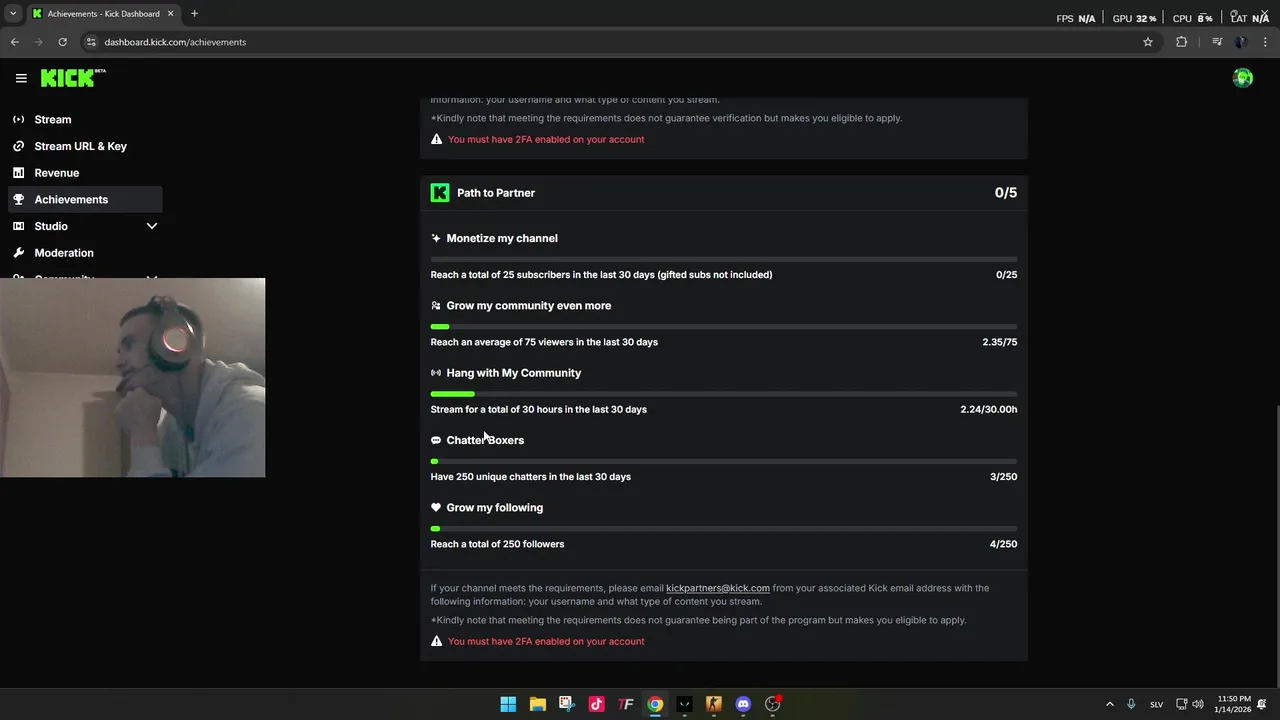The width and height of the screenshot is (1280, 720).
Task: Open Discord from the taskbar
Action: [743, 704]
